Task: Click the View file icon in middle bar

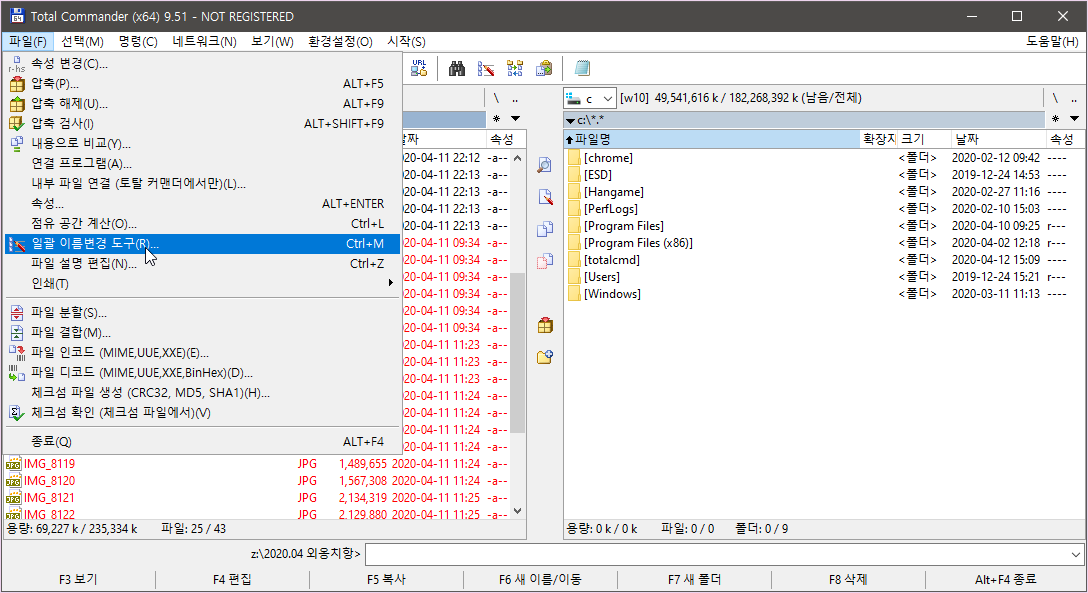Action: 545,165
